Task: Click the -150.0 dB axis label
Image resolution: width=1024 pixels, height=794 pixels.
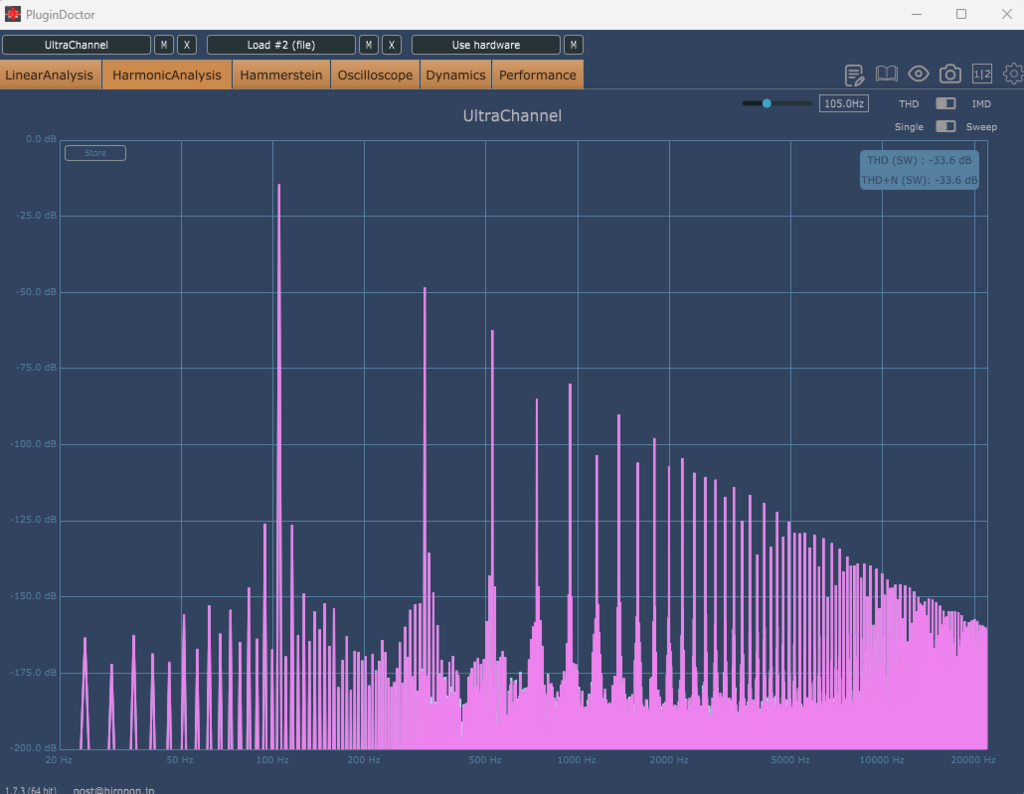Action: click(x=33, y=596)
